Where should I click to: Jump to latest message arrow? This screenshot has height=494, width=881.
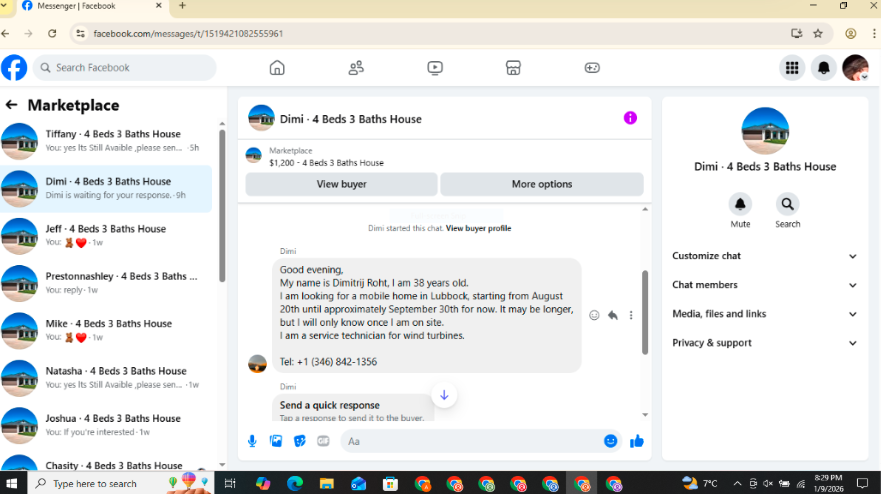click(x=444, y=395)
